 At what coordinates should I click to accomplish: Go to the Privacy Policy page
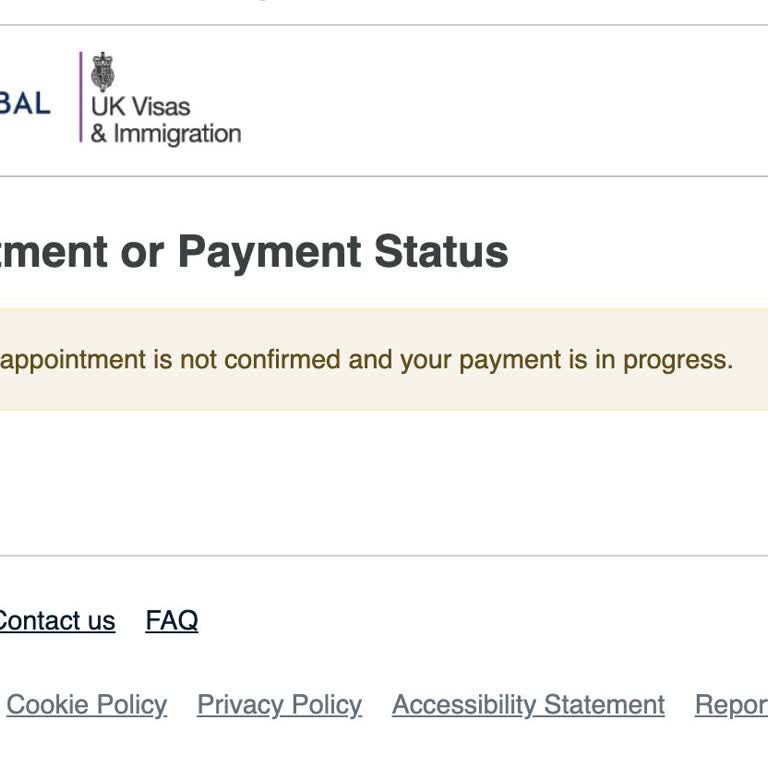[x=279, y=705]
